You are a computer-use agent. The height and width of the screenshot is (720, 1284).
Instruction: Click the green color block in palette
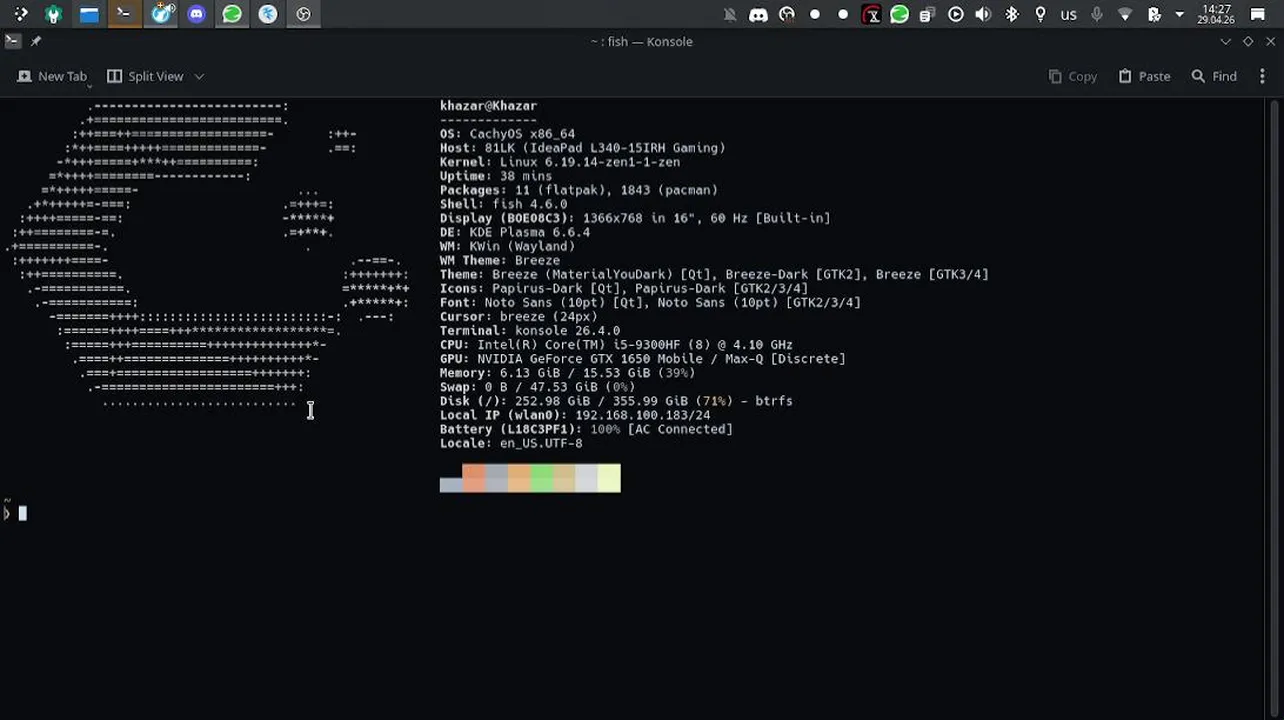[541, 478]
